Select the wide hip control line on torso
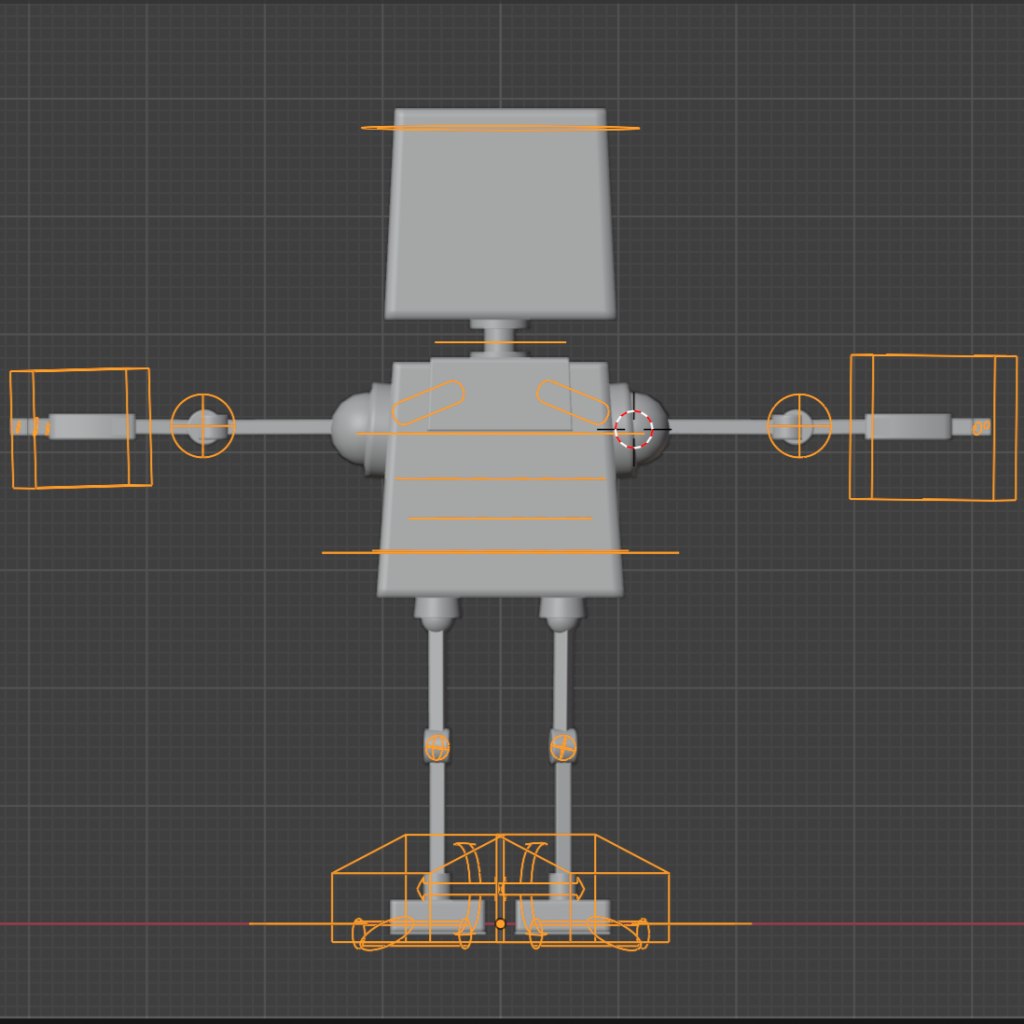 (x=500, y=552)
